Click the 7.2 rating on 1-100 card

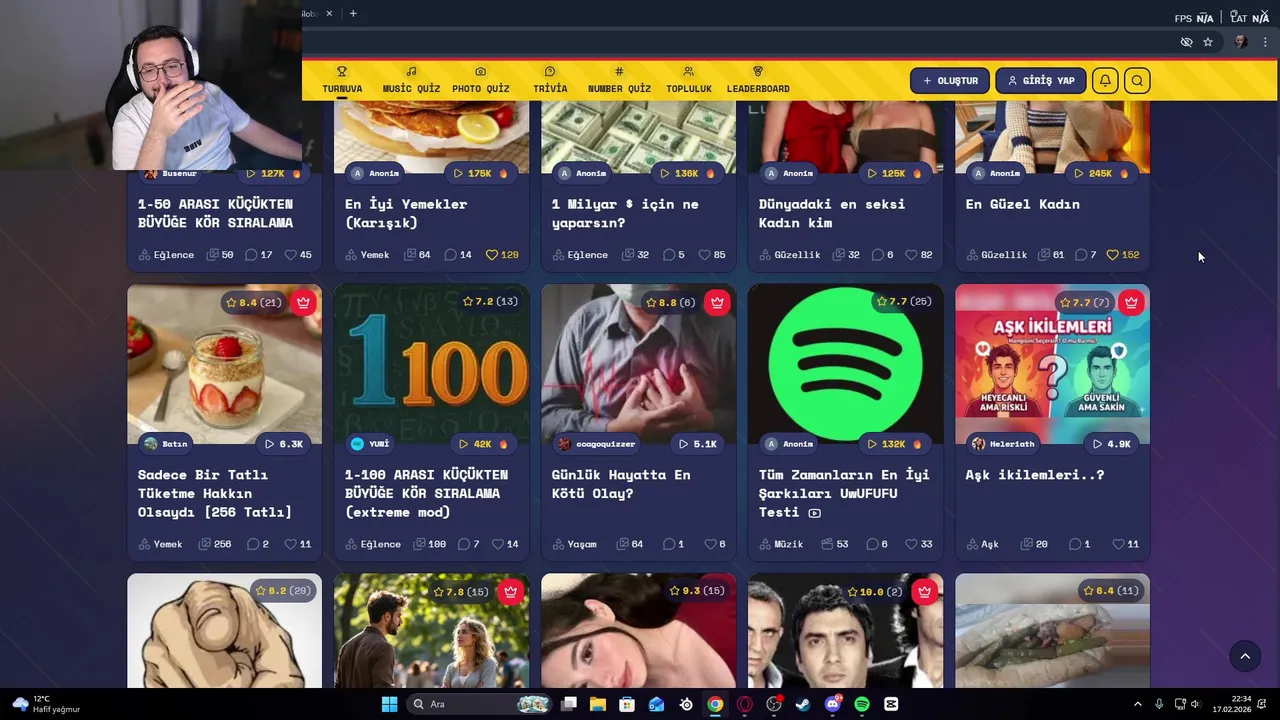coord(491,301)
